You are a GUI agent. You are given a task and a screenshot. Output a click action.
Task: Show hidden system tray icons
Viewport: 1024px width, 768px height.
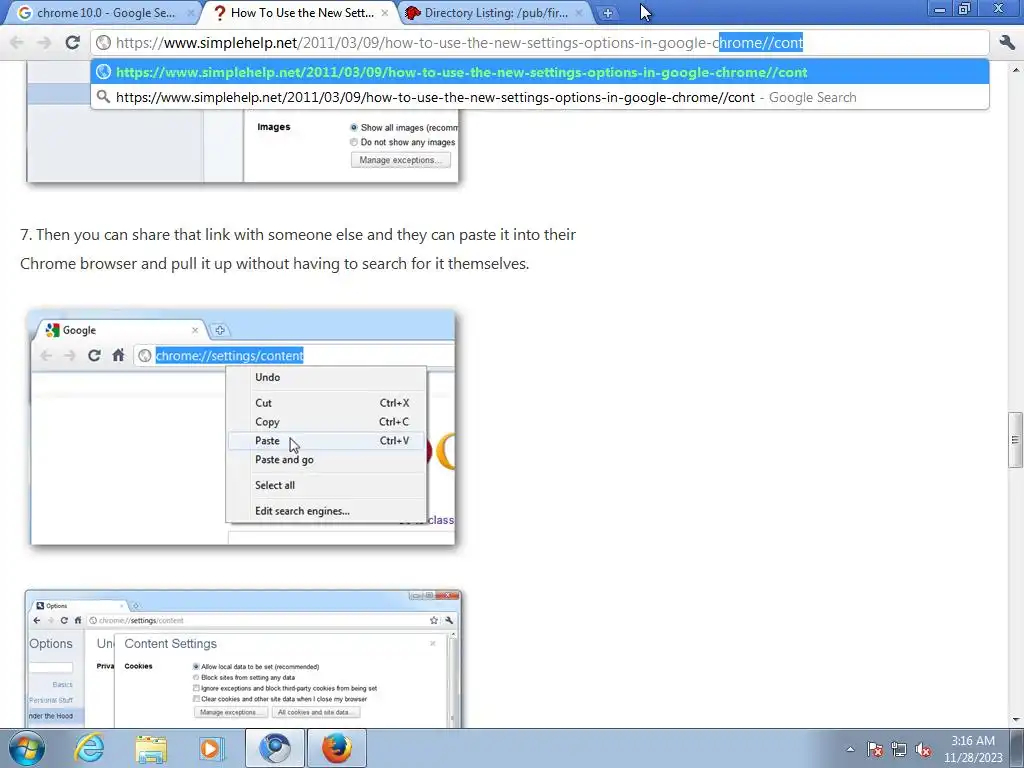pyautogui.click(x=850, y=749)
